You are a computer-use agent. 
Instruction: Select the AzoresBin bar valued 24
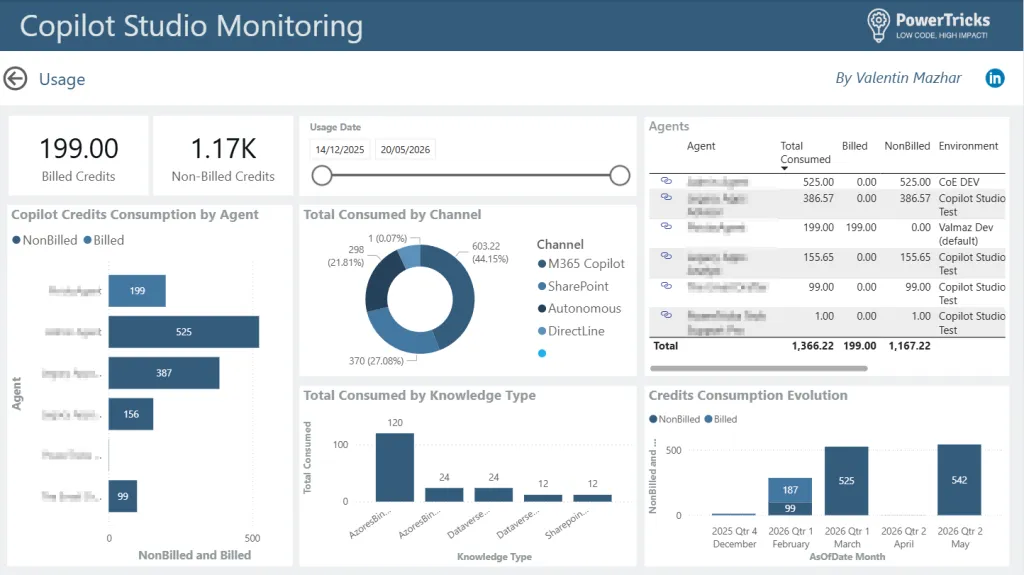(x=444, y=495)
